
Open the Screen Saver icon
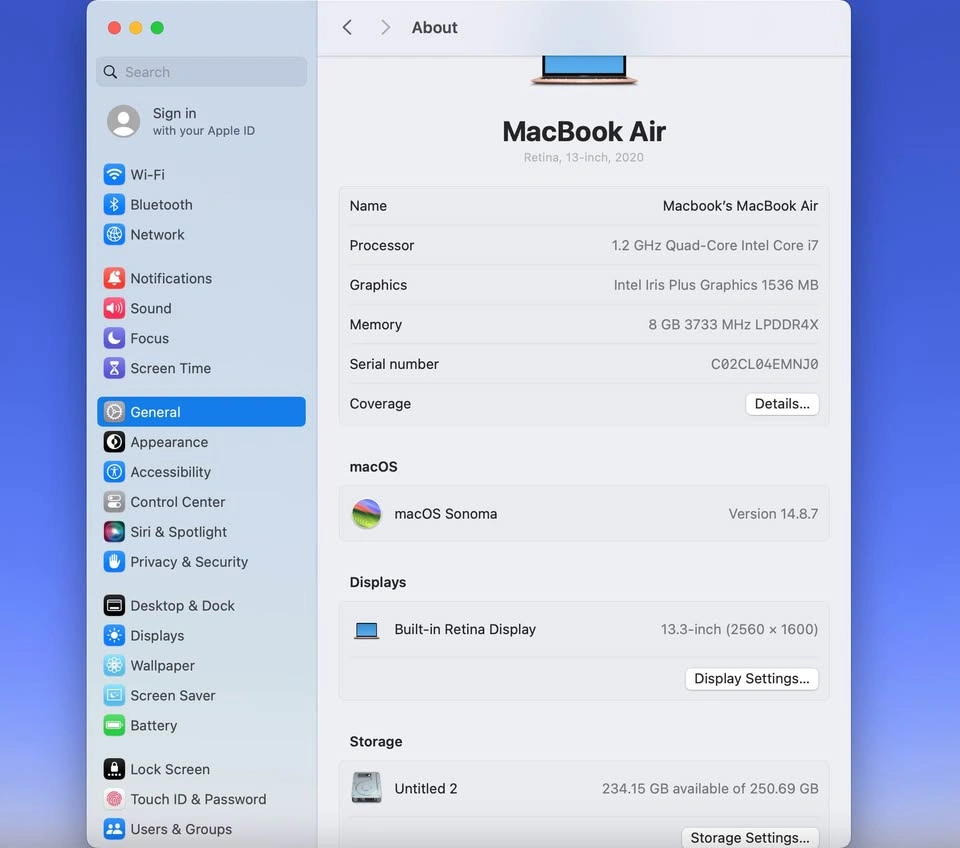114,696
